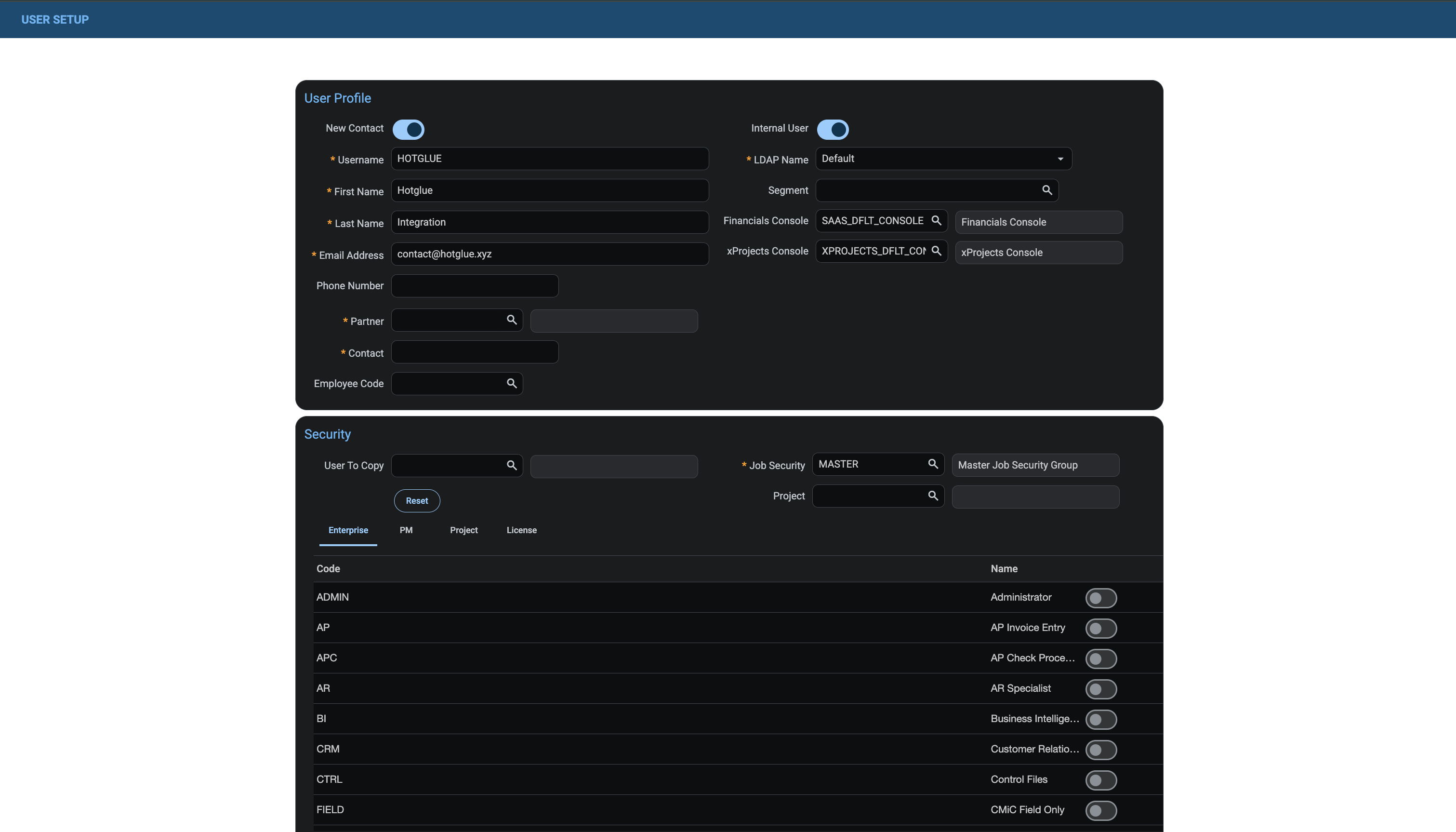Switch to the License tab
The width and height of the screenshot is (1456, 832).
[521, 530]
